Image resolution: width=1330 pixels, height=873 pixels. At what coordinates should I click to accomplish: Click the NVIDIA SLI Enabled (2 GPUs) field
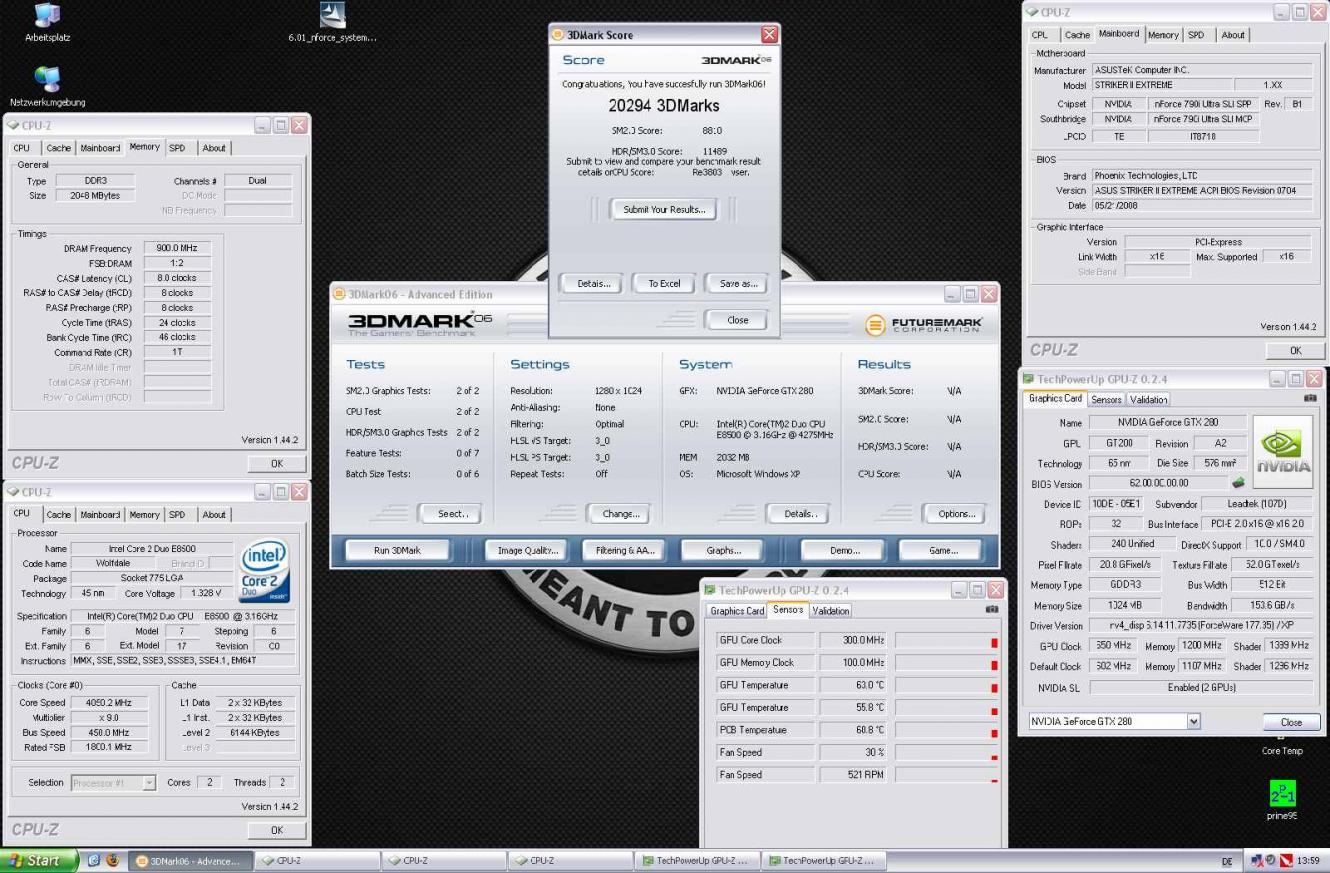tap(1200, 688)
